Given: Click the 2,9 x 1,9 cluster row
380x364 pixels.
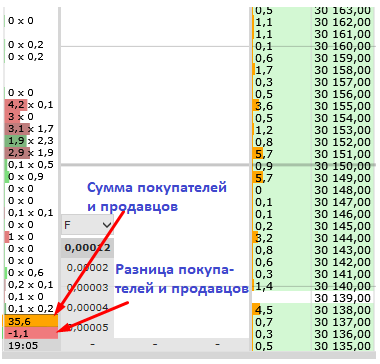Looking at the screenshot, I should click(30, 153).
